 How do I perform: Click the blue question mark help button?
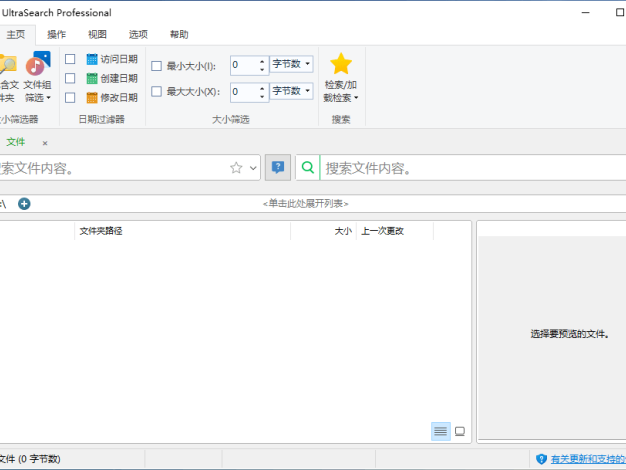point(278,167)
